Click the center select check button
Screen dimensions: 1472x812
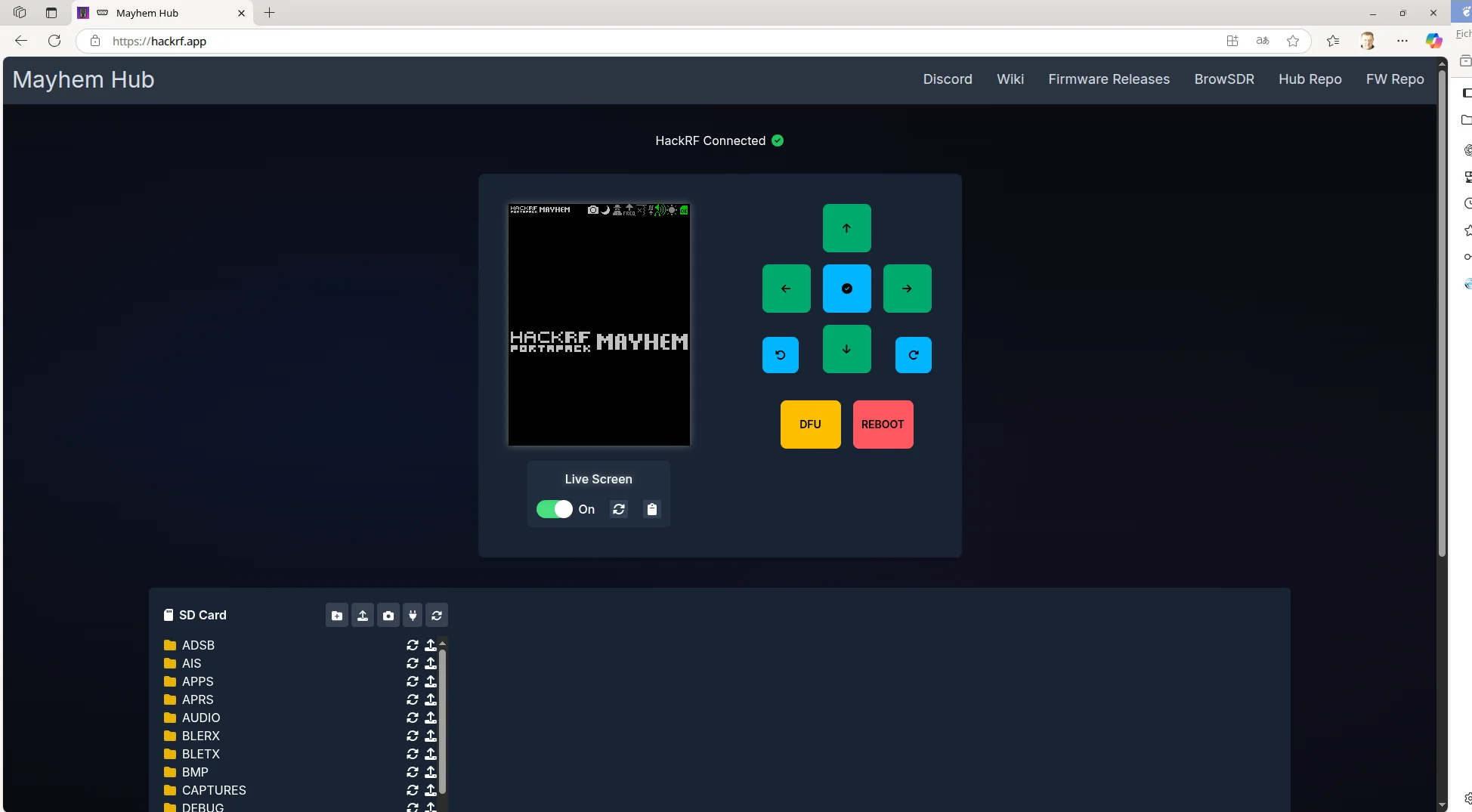coord(846,289)
